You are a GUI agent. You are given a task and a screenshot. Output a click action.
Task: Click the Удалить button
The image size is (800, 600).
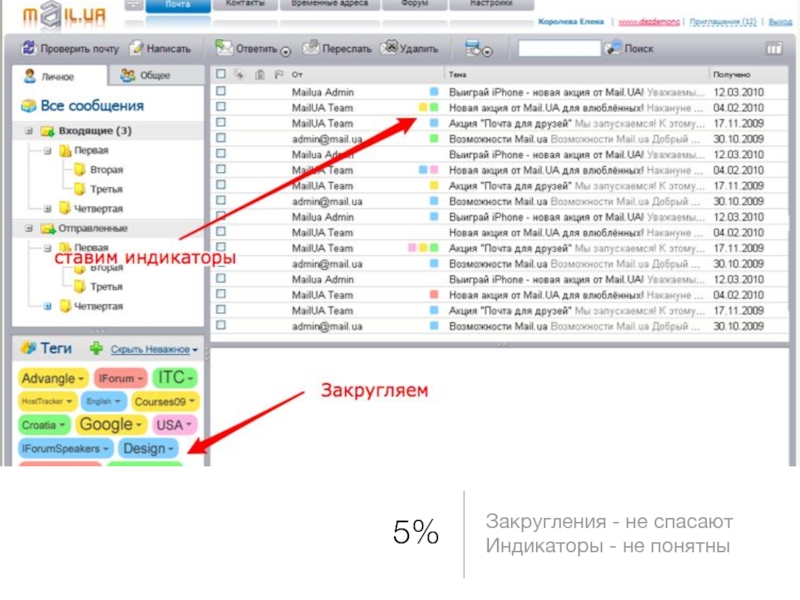click(x=410, y=48)
